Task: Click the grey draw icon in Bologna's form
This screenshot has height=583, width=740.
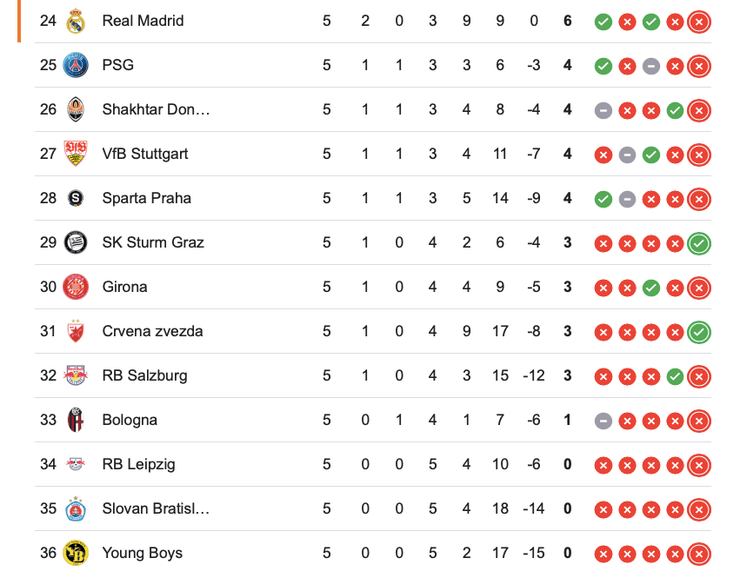Action: coord(603,421)
